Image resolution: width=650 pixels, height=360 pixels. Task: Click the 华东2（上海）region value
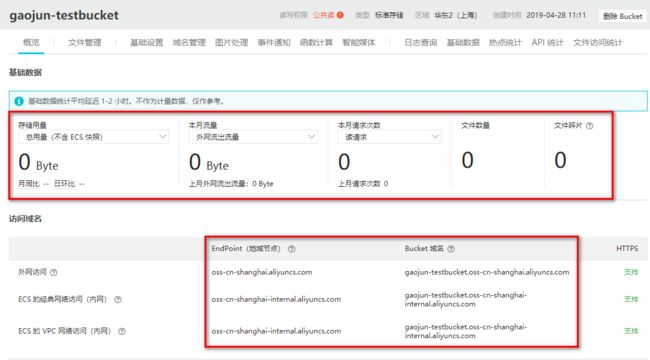(x=456, y=15)
